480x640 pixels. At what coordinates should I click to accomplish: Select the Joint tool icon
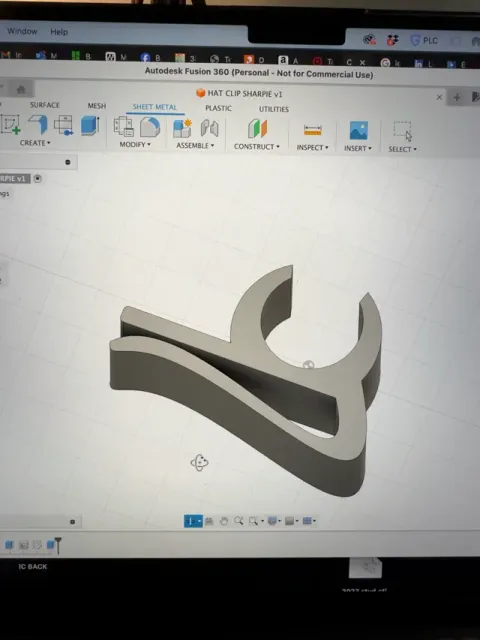pyautogui.click(x=209, y=129)
